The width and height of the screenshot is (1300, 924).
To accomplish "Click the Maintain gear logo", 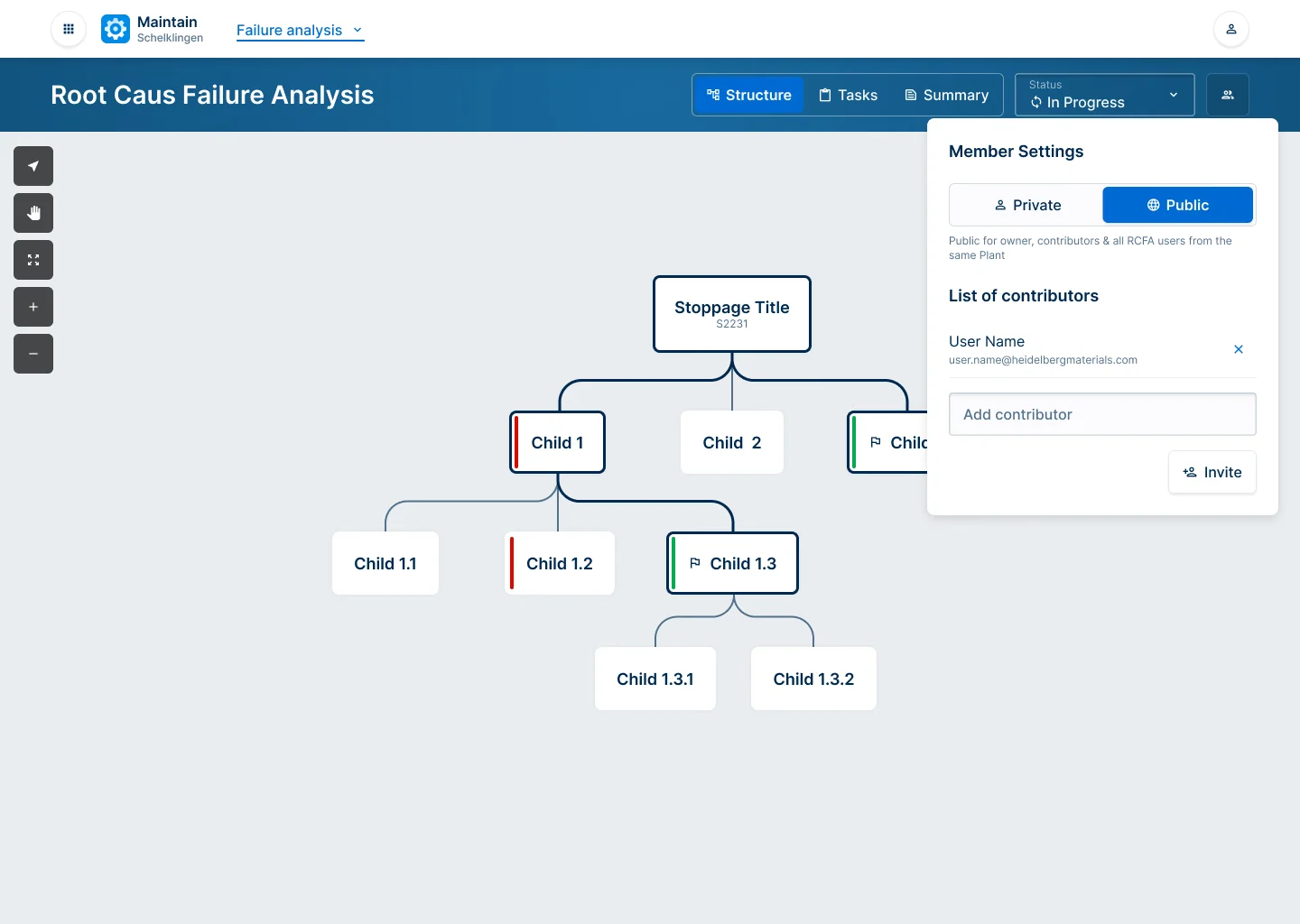I will tap(116, 29).
